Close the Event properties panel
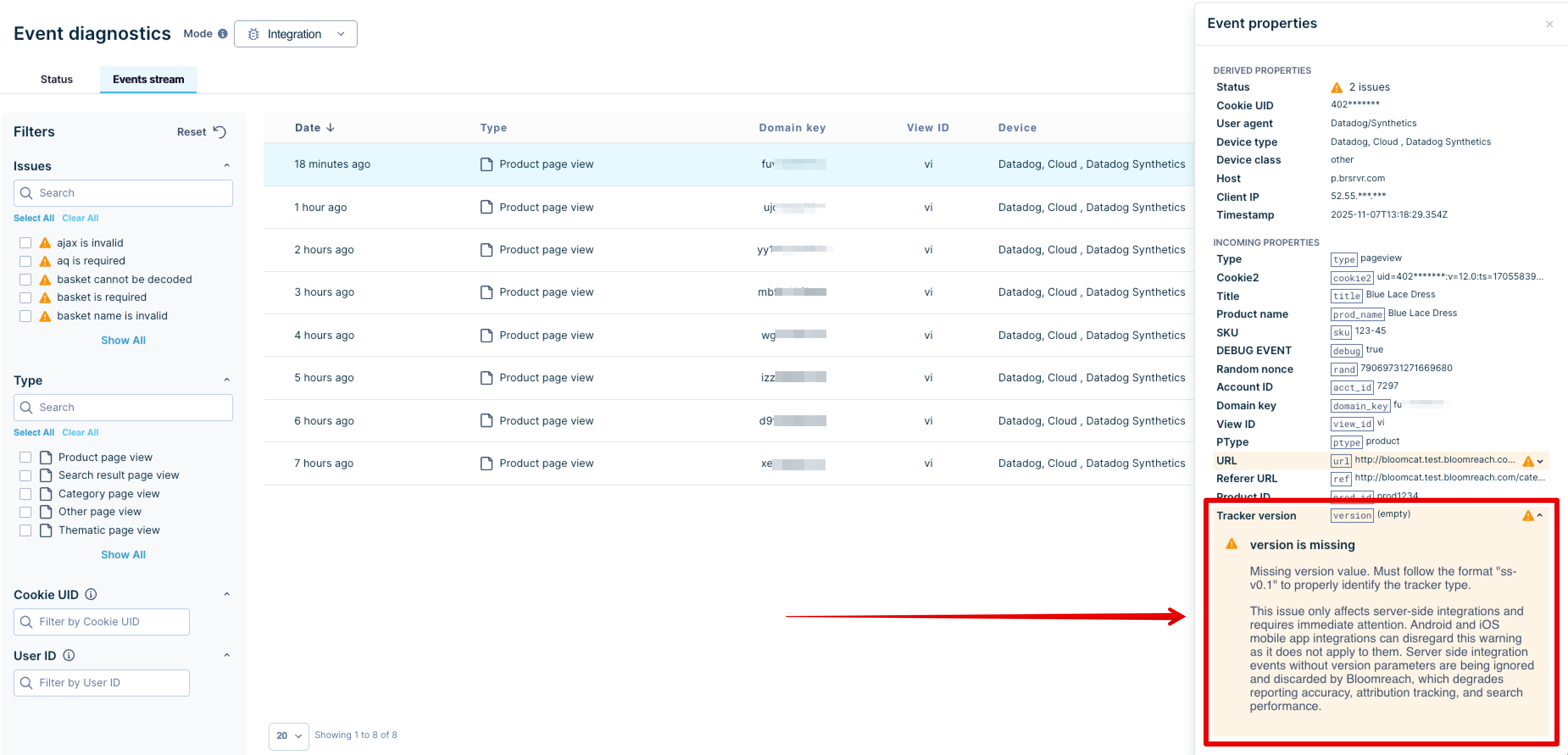 1549,24
